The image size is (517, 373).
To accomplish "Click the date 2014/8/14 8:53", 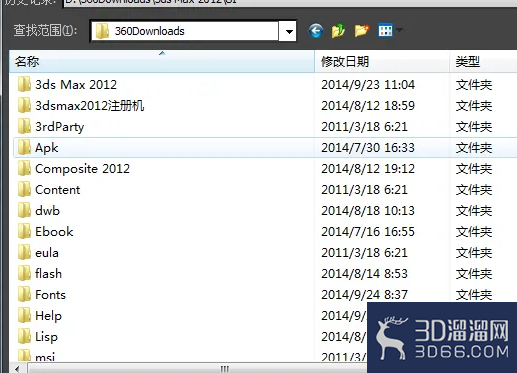I will pyautogui.click(x=364, y=274).
